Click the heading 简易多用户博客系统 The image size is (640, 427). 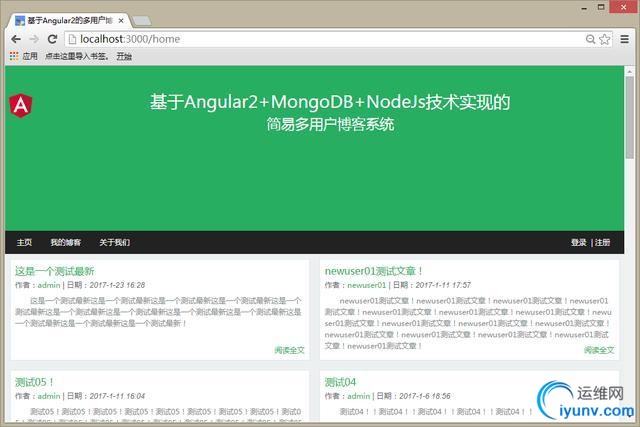pos(330,125)
